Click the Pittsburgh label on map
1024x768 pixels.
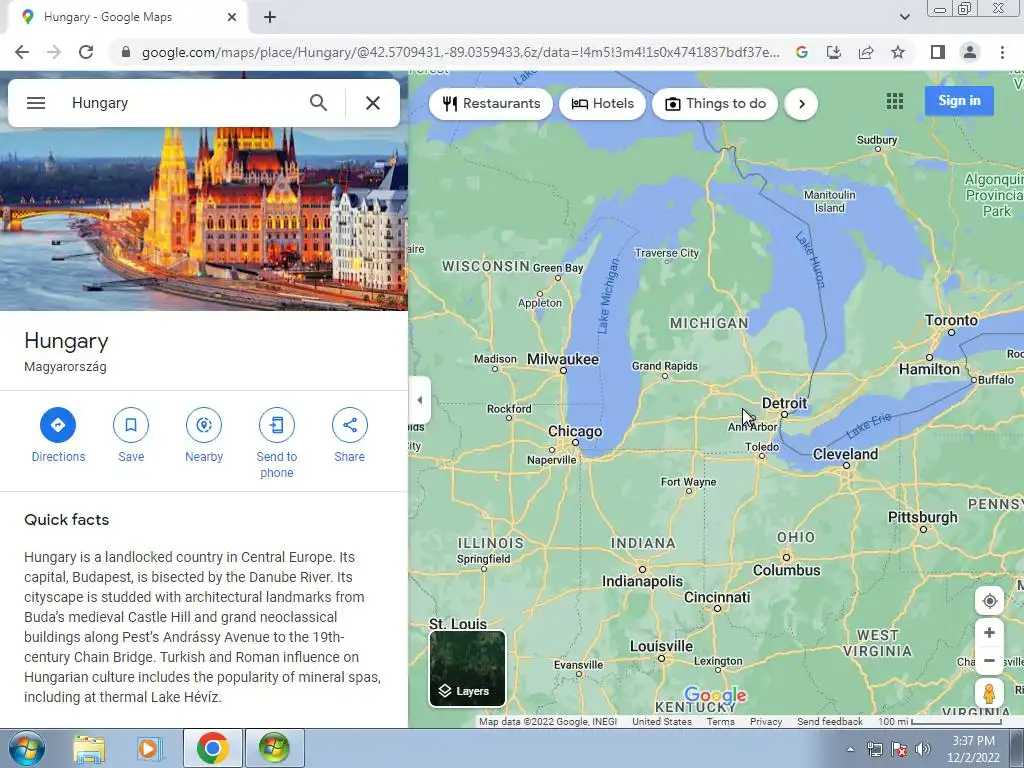922,517
